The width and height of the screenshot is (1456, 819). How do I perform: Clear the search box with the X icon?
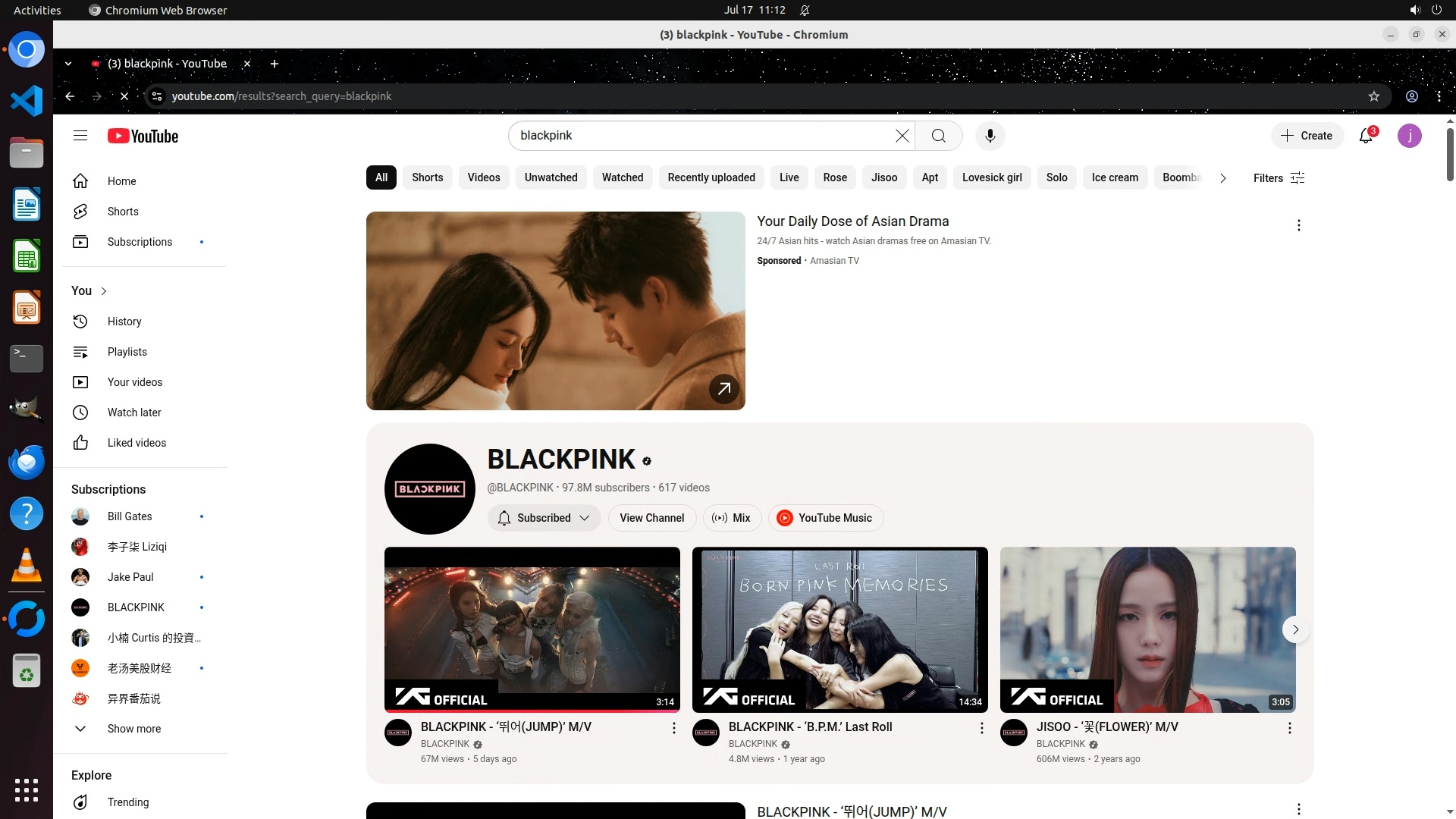pyautogui.click(x=902, y=136)
